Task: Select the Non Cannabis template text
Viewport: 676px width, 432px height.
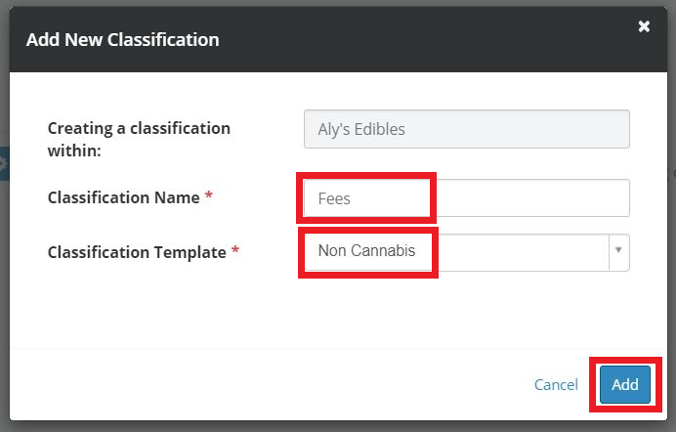Action: 366,251
